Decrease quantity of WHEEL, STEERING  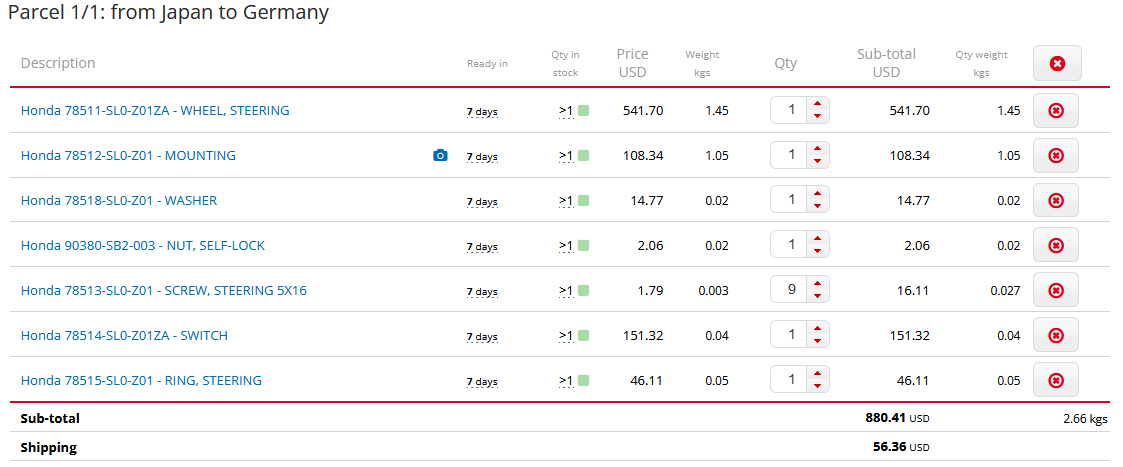[x=817, y=117]
